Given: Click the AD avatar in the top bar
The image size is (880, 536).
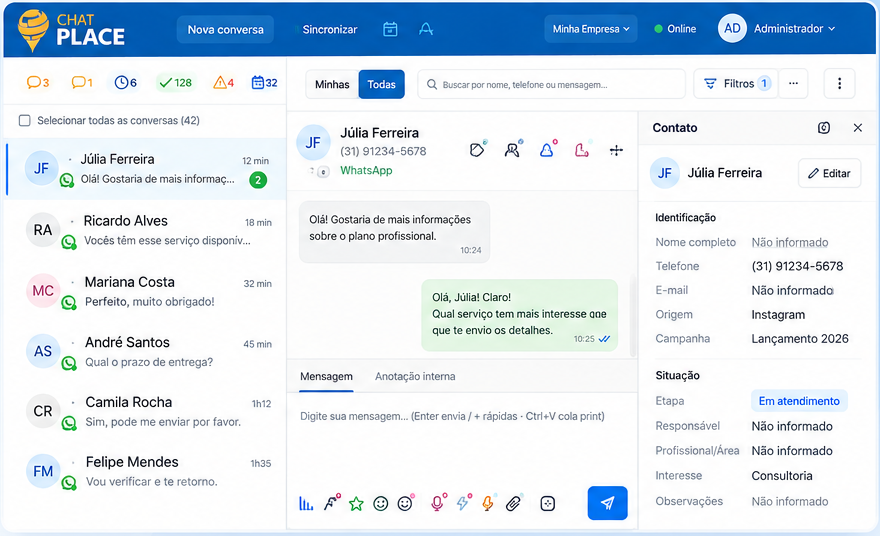Looking at the screenshot, I should coord(732,29).
